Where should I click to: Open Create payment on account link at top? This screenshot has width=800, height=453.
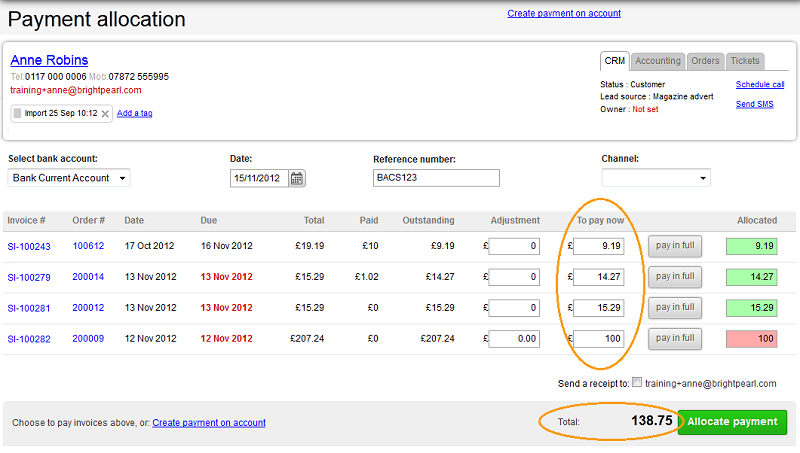[564, 13]
